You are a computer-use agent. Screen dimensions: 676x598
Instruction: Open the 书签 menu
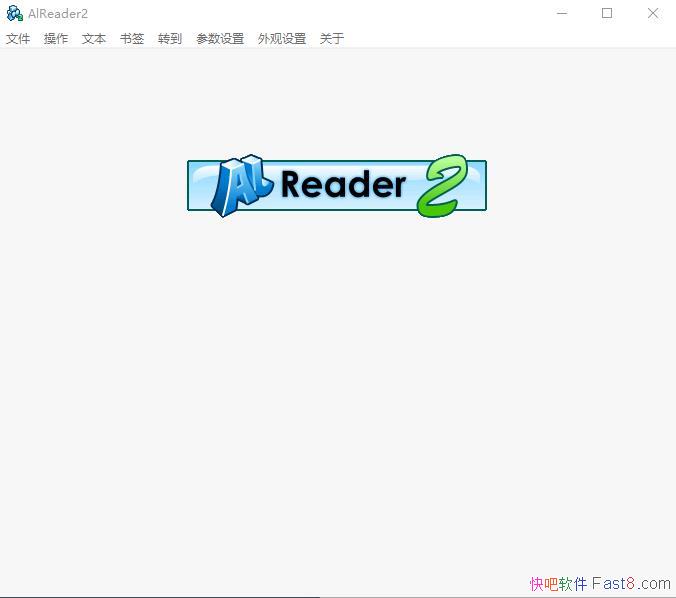[132, 39]
